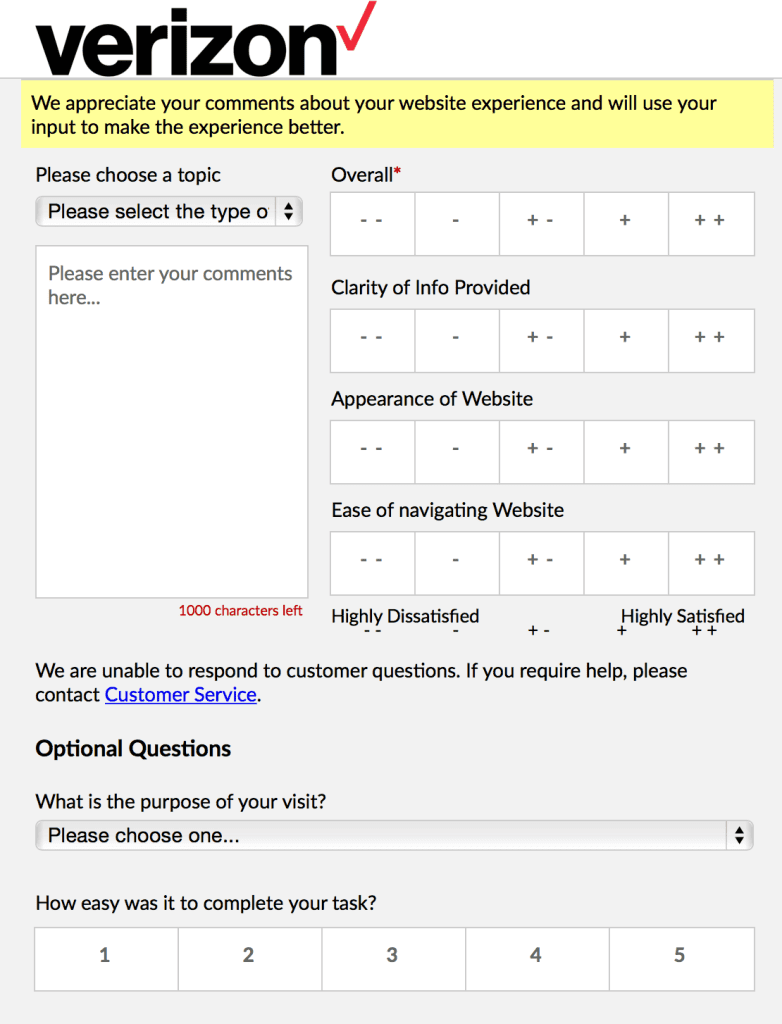Rate Clarity of Info Provided with "-"

coord(456,341)
